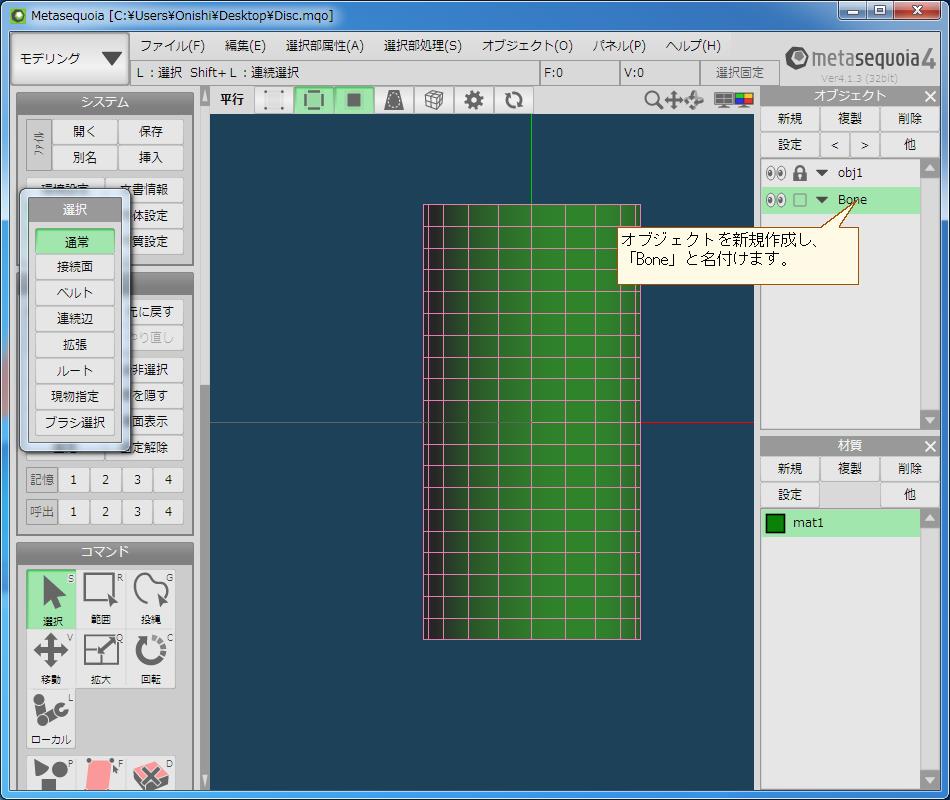Click 新規 in the Object panel
Image resolution: width=950 pixels, height=800 pixels.
pyautogui.click(x=789, y=118)
